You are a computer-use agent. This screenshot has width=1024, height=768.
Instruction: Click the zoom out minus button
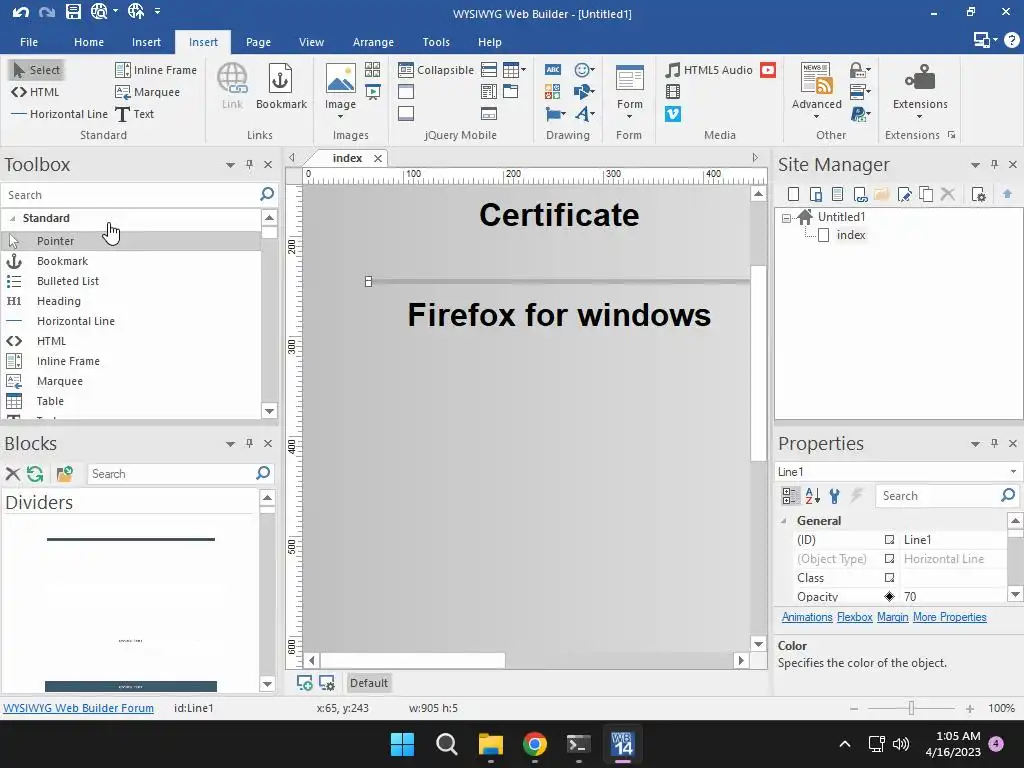[x=854, y=709]
